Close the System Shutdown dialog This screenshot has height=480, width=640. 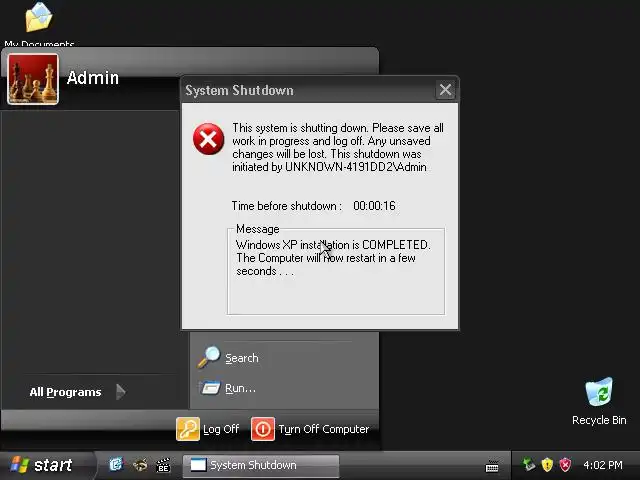pos(445,89)
